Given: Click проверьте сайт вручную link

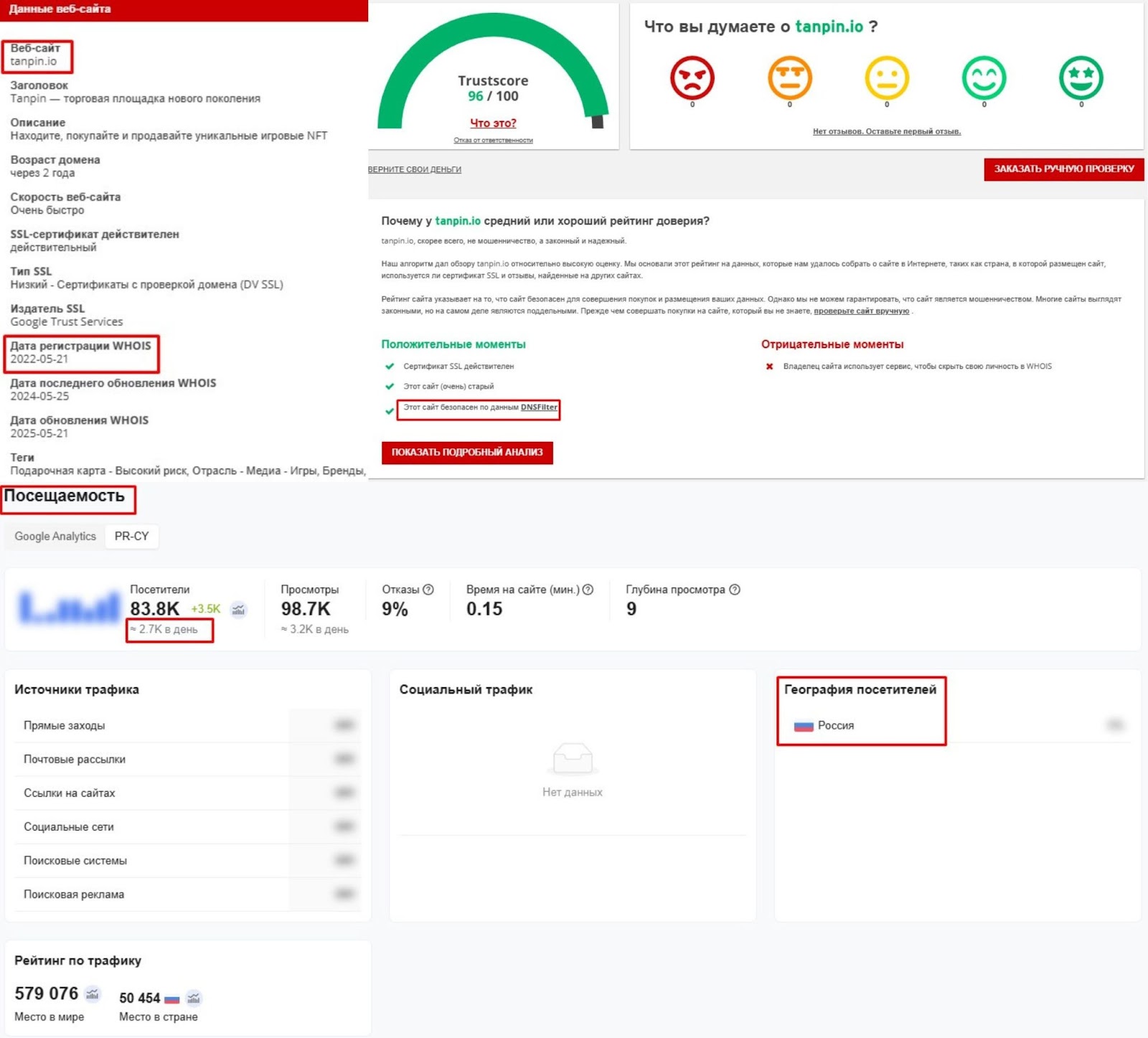Looking at the screenshot, I should click(x=861, y=311).
